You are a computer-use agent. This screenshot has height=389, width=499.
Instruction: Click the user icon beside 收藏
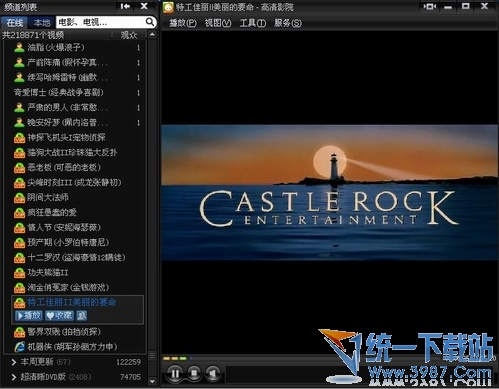point(81,315)
